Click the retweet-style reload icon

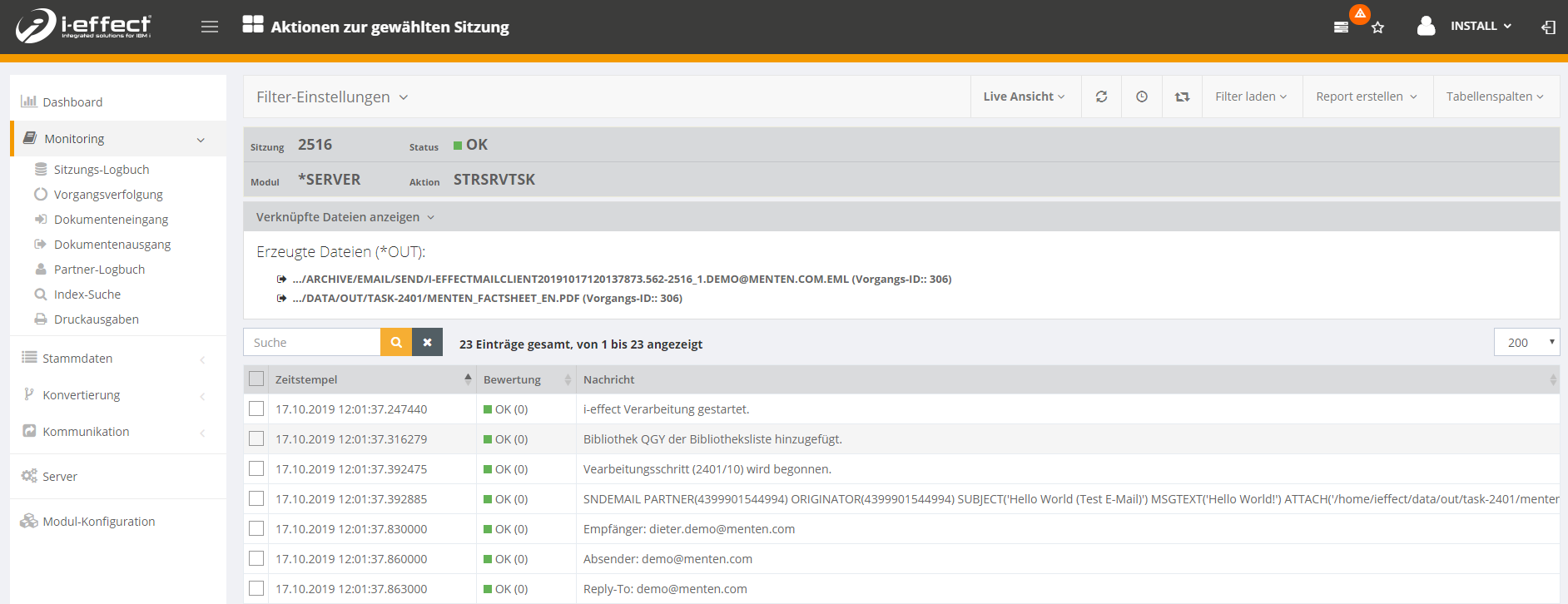point(1182,97)
